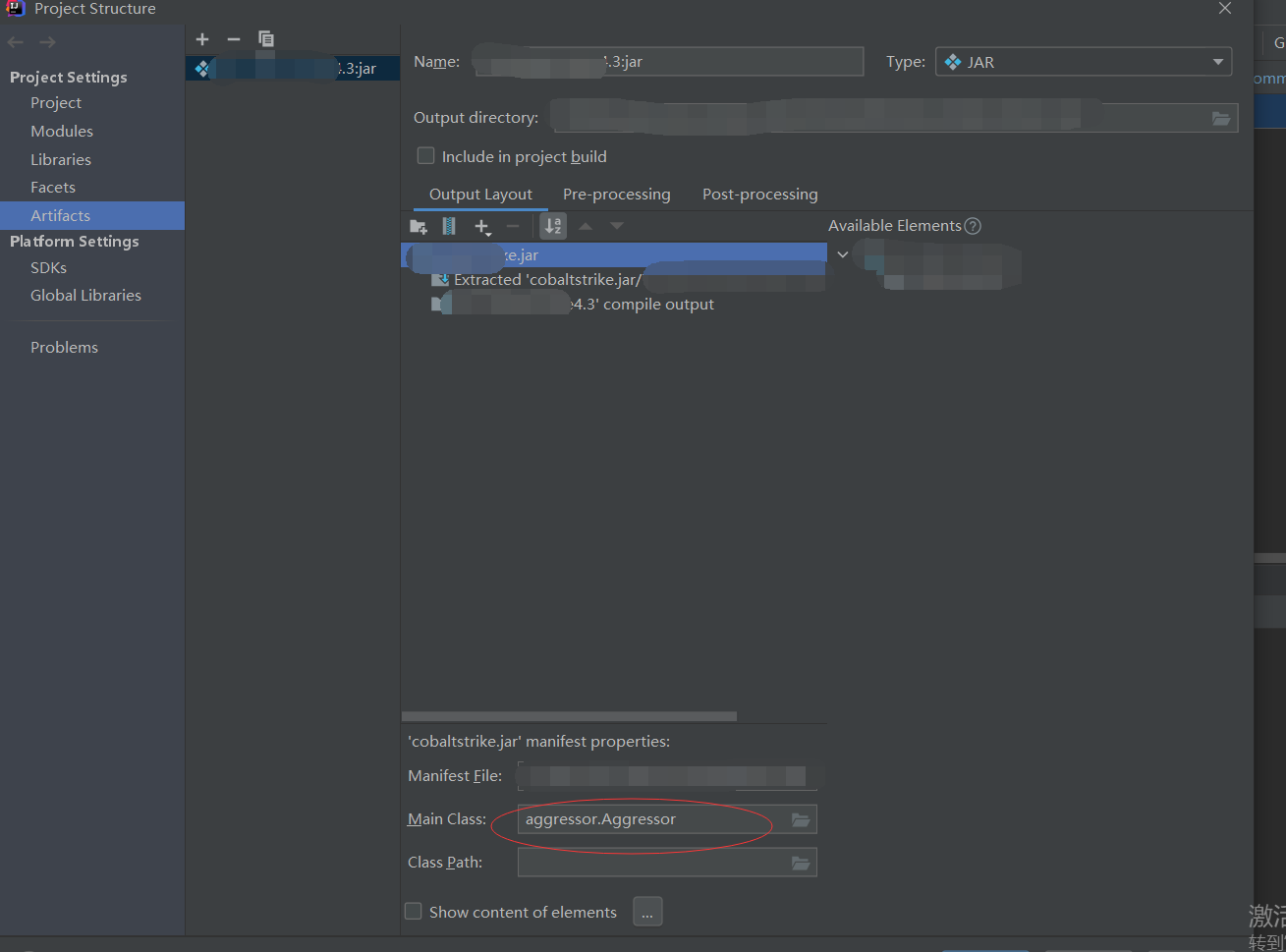Remove selected artifact with minus icon

pyautogui.click(x=234, y=39)
